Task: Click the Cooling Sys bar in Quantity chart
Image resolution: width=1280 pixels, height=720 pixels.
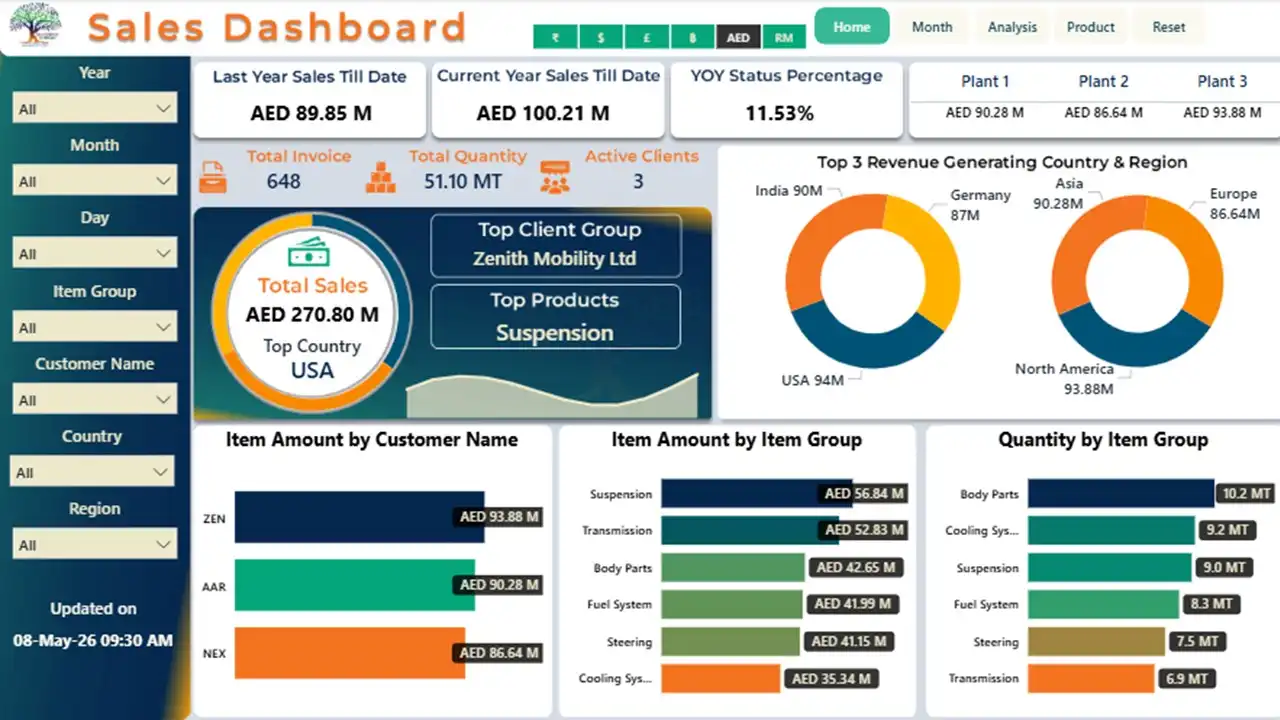Action: [x=1111, y=530]
